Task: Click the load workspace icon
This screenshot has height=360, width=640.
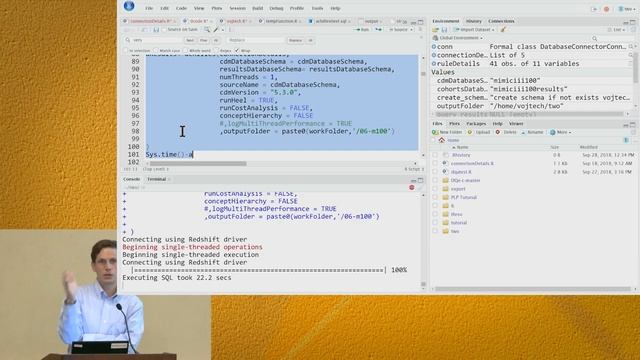Action: click(436, 30)
